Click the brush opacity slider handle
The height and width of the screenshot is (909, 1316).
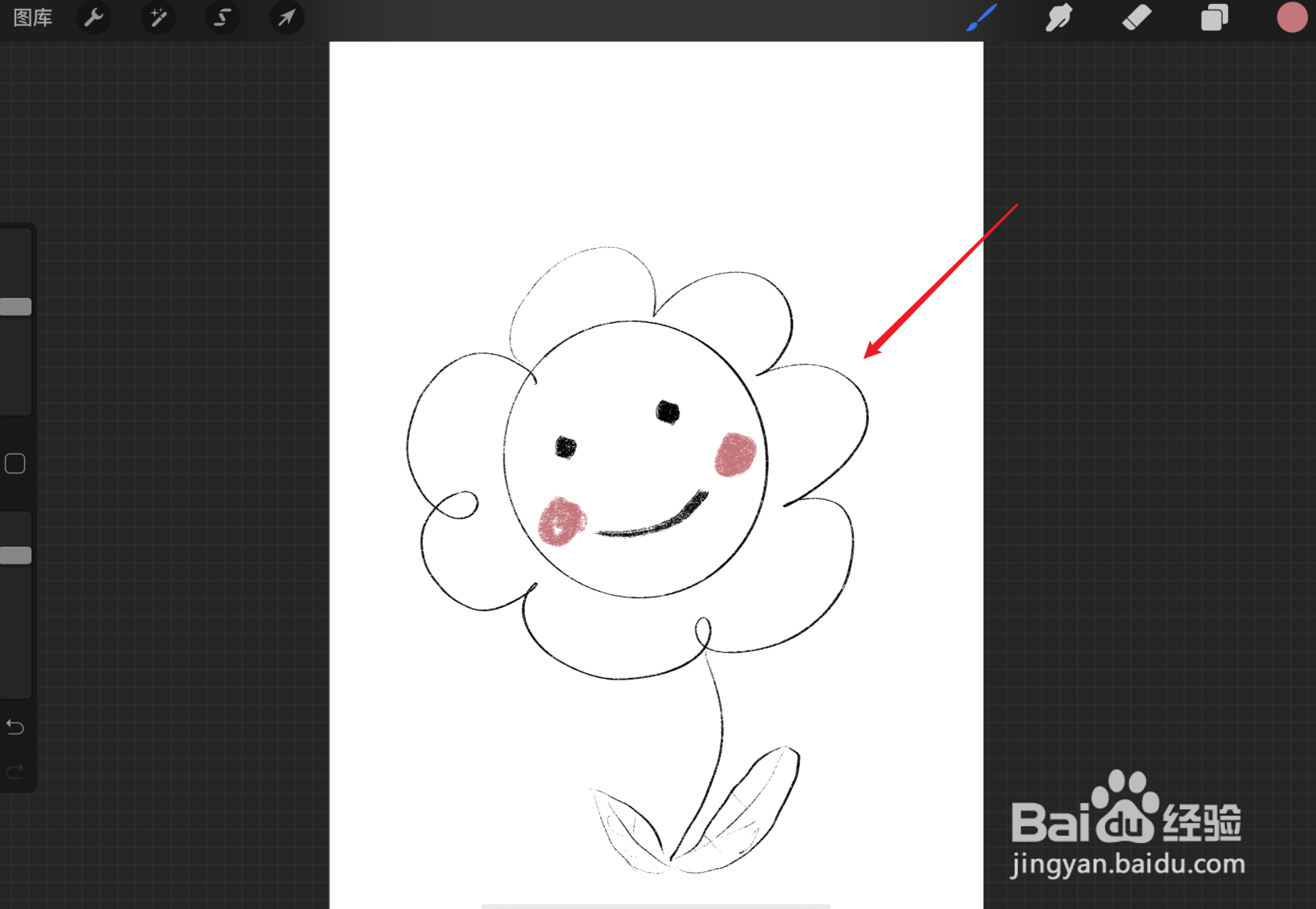15,556
